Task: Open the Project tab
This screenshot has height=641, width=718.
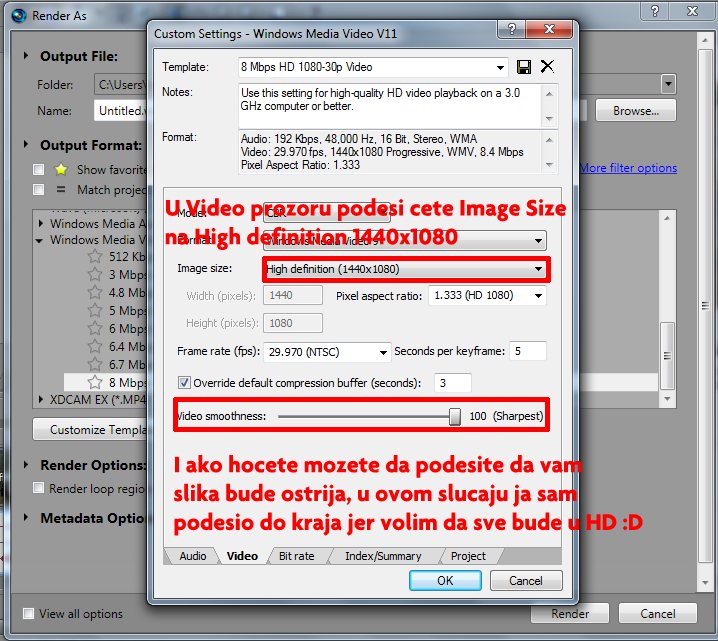Action: click(x=468, y=556)
